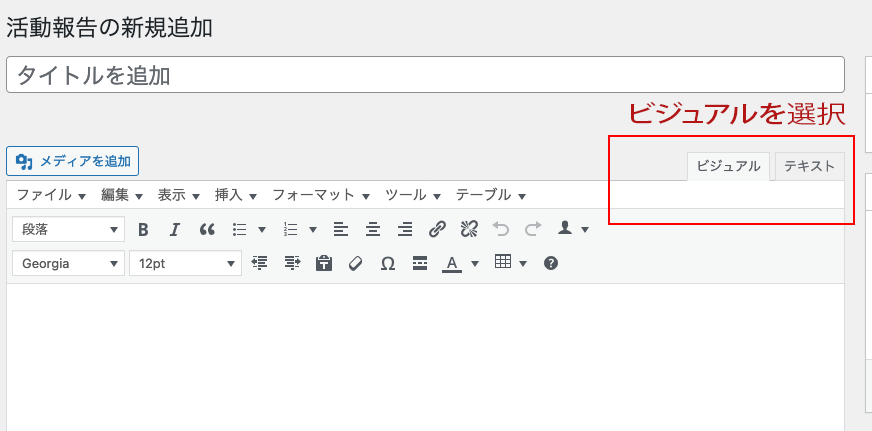Open keyboard shortcuts help icon
Screen dimensions: 872x431
click(x=551, y=263)
